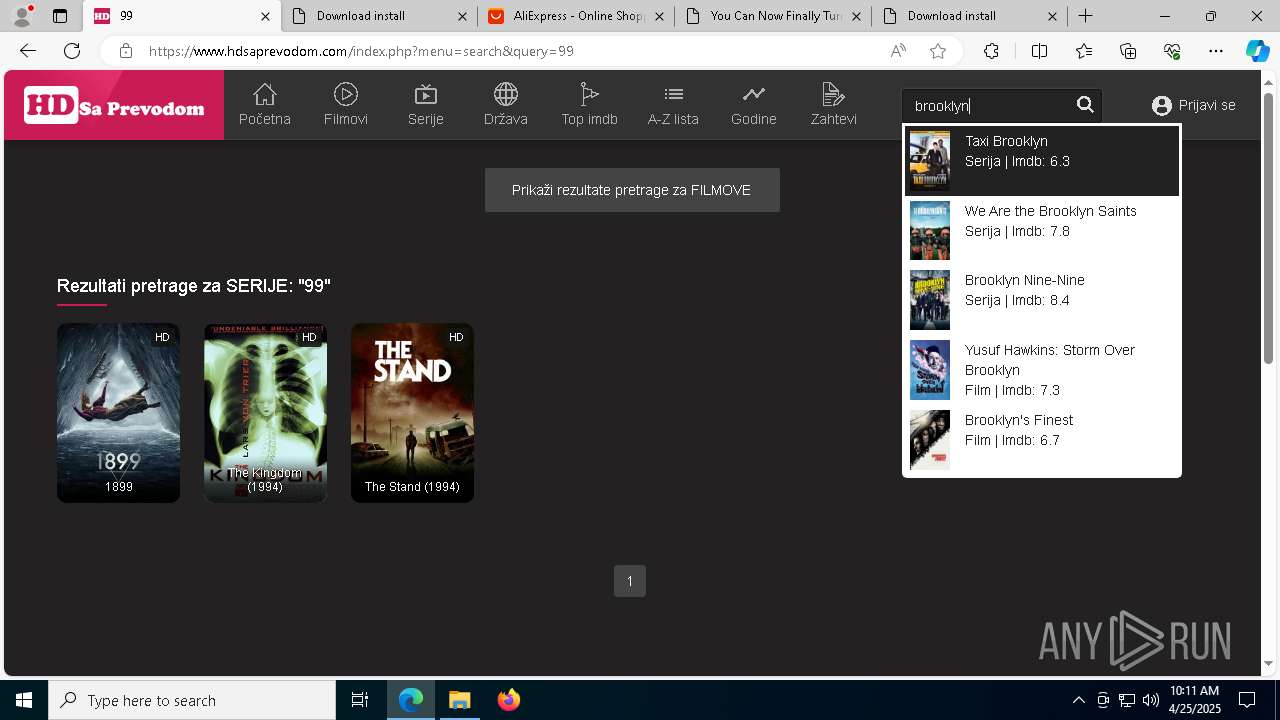The height and width of the screenshot is (720, 1280).
Task: Open volume control in system tray
Action: (x=1150, y=700)
